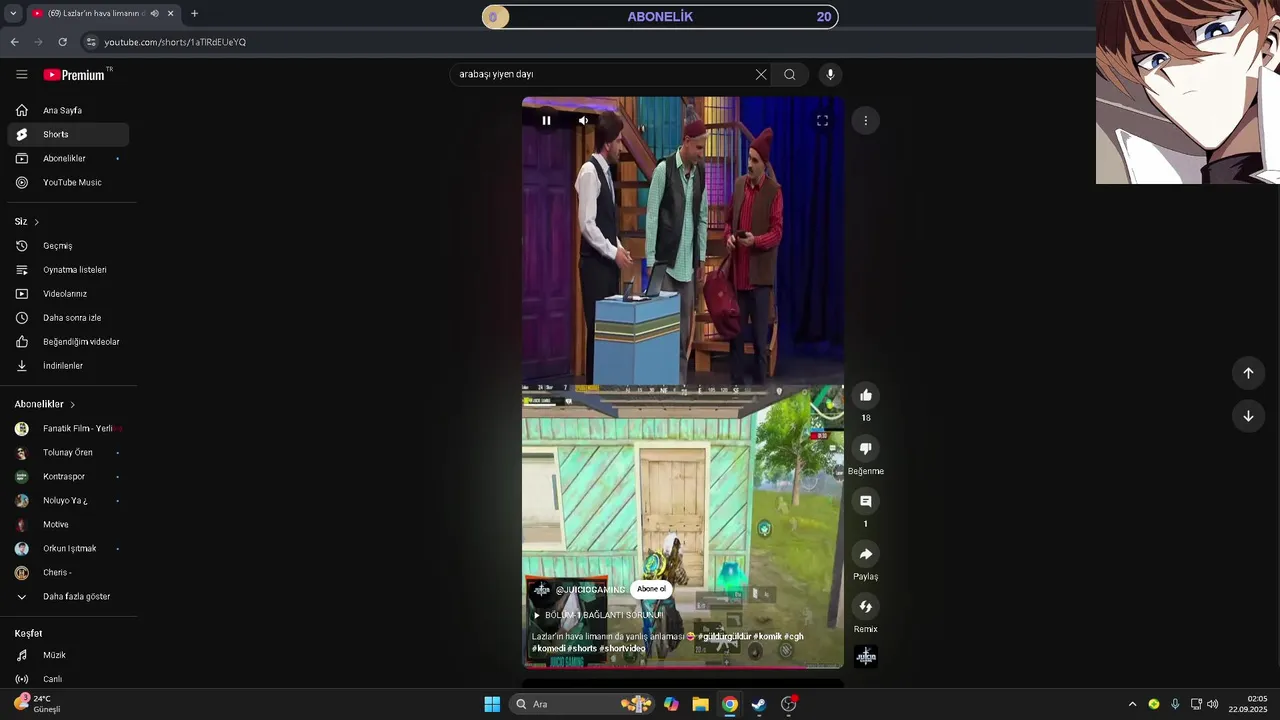Open site information icon in address bar
Screen dimensions: 1280x720
tap(91, 42)
